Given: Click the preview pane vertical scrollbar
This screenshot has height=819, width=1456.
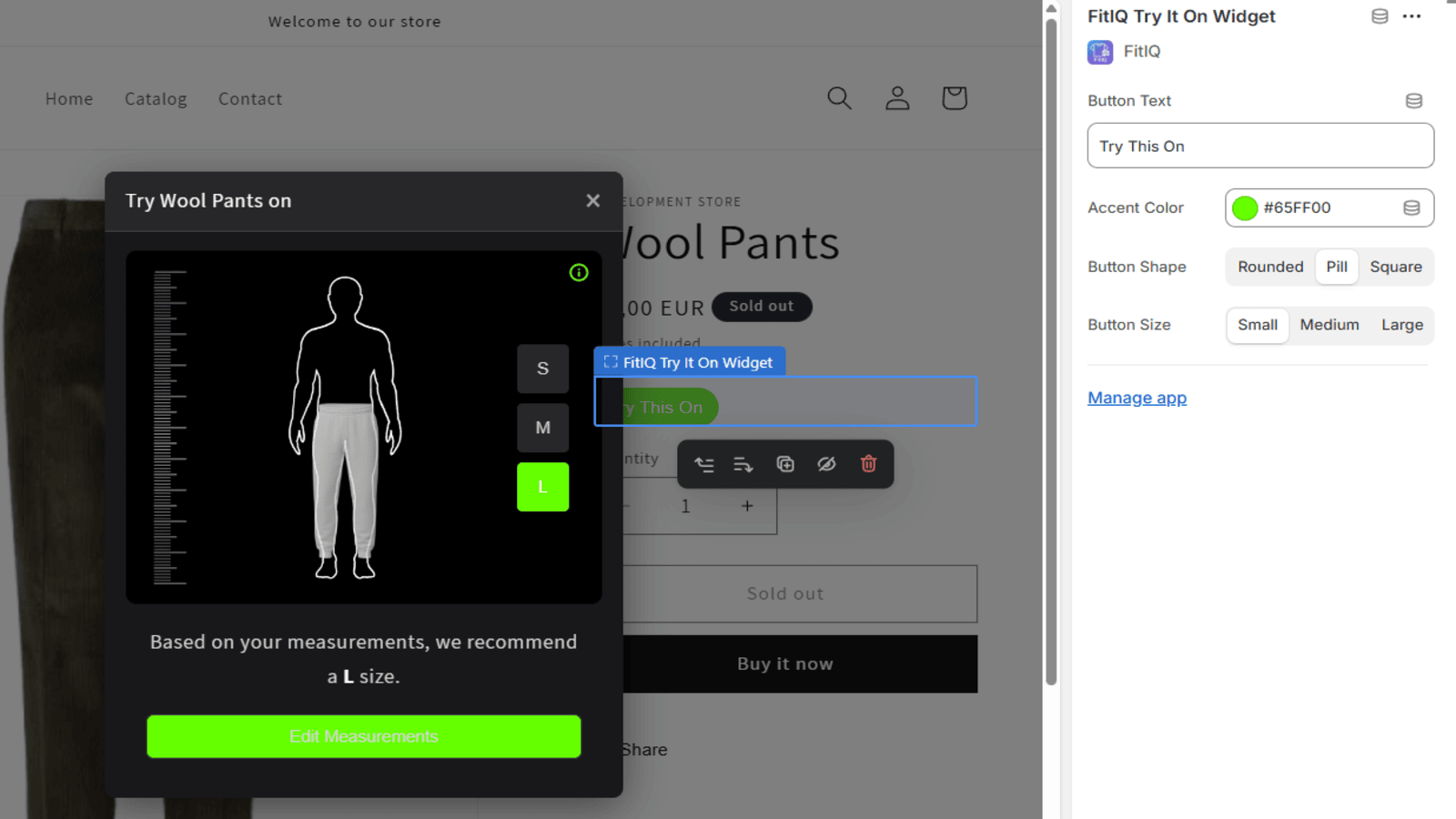Looking at the screenshot, I should pos(1051,350).
